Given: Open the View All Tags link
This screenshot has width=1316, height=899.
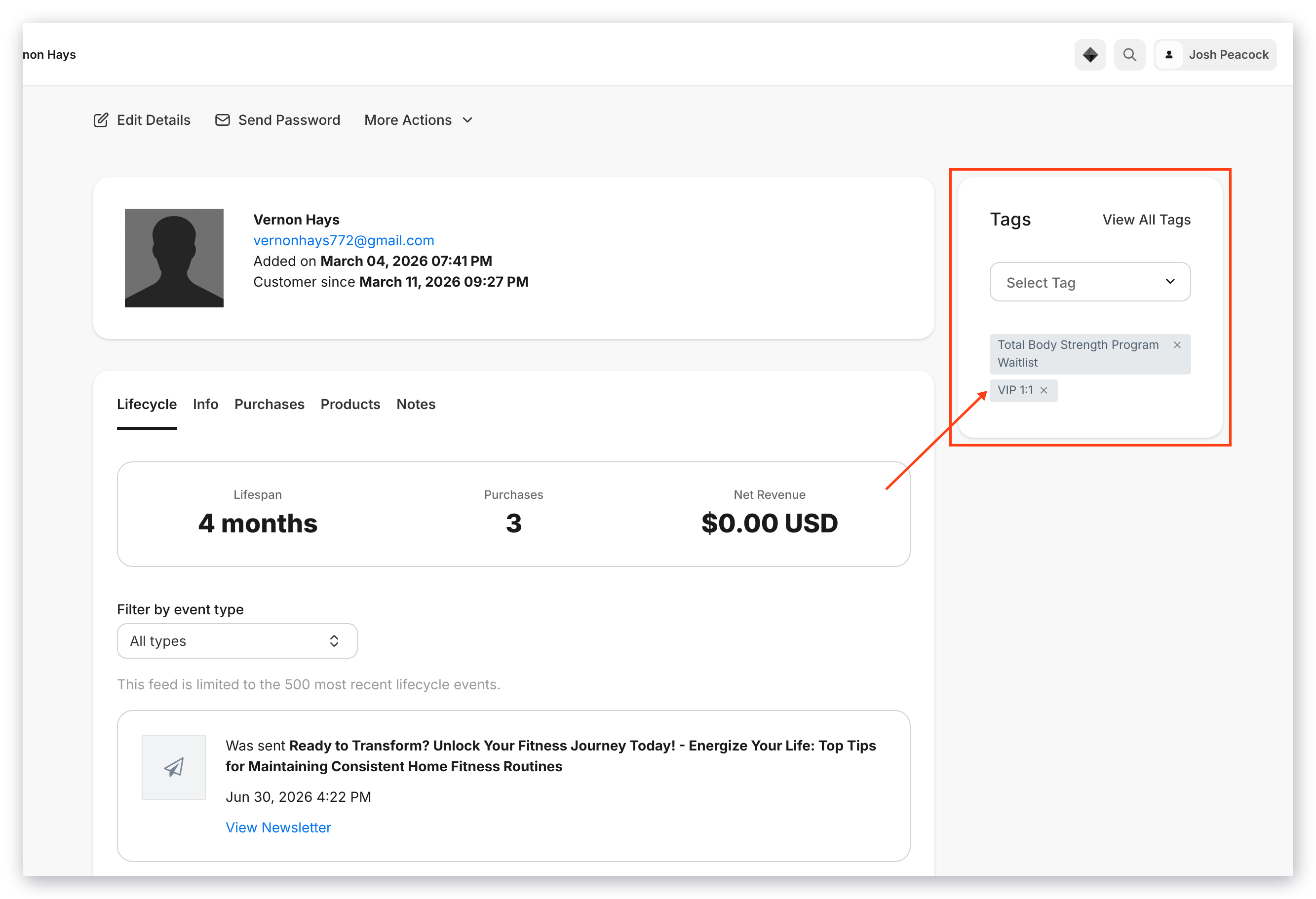Looking at the screenshot, I should point(1146,220).
